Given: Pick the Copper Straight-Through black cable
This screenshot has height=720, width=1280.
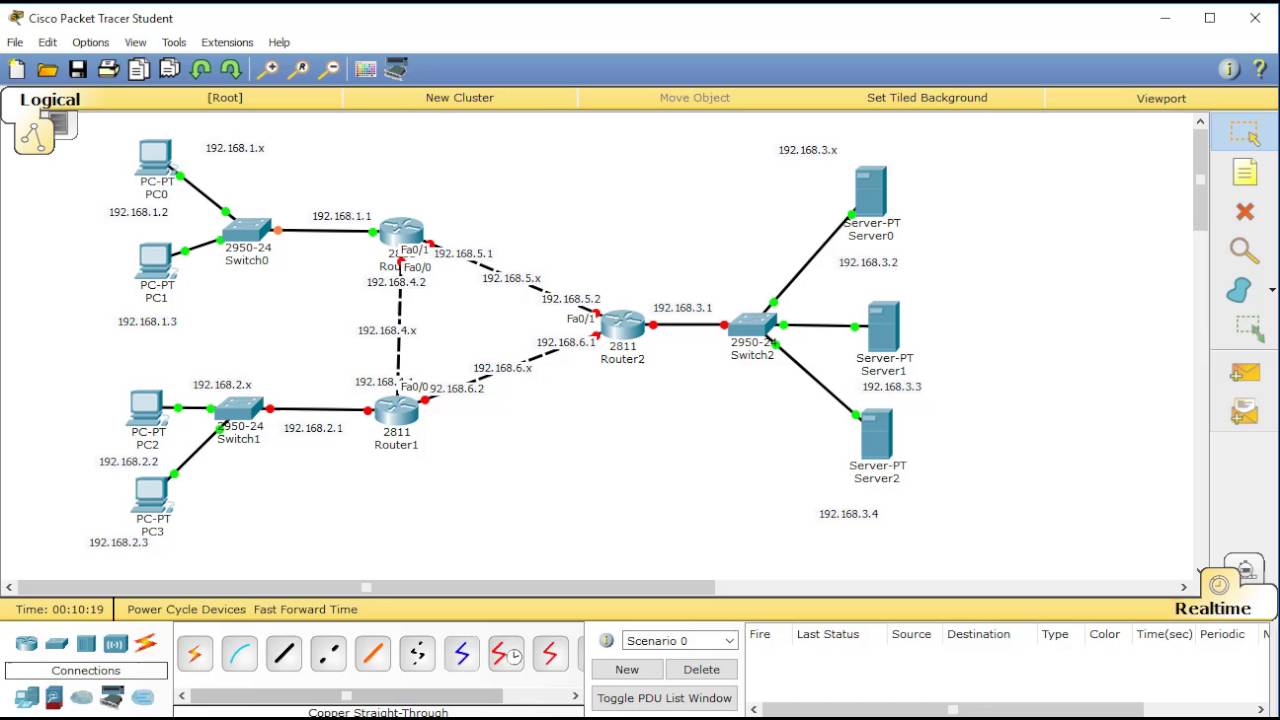Looking at the screenshot, I should [x=284, y=654].
